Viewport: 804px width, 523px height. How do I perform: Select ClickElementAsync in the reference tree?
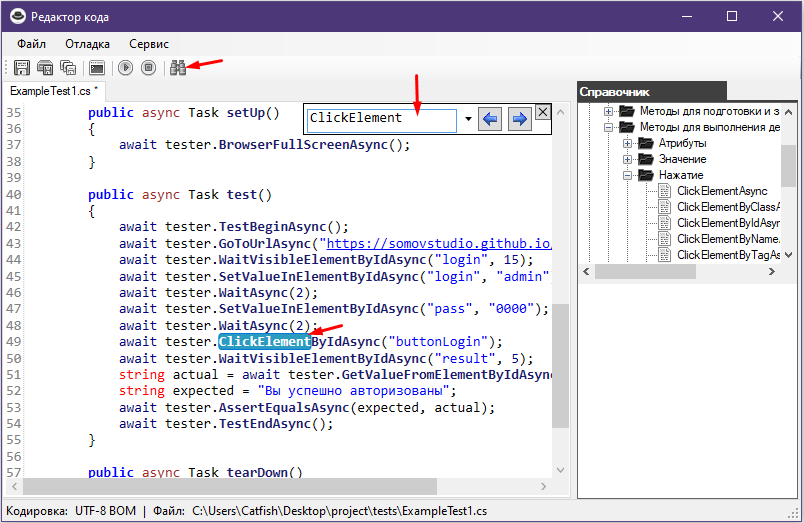tap(721, 191)
